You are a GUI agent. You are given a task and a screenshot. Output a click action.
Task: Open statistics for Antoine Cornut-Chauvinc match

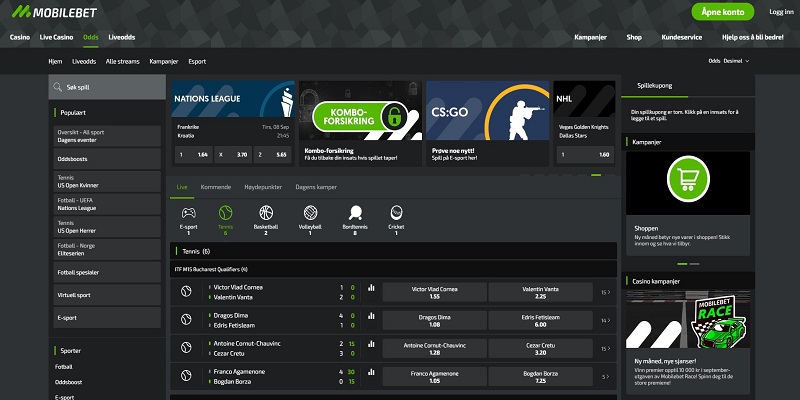coord(371,344)
